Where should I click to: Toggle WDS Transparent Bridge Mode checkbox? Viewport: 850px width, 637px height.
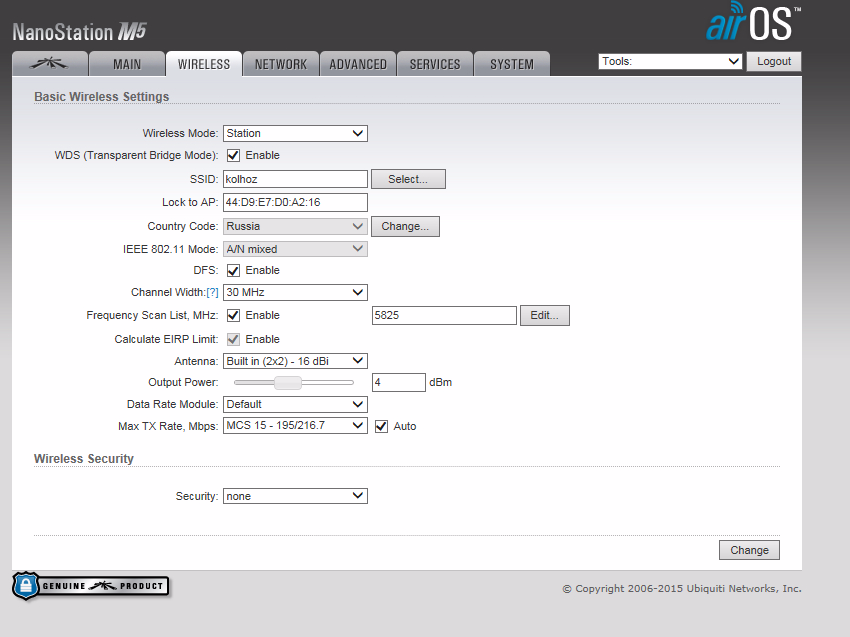[233, 156]
